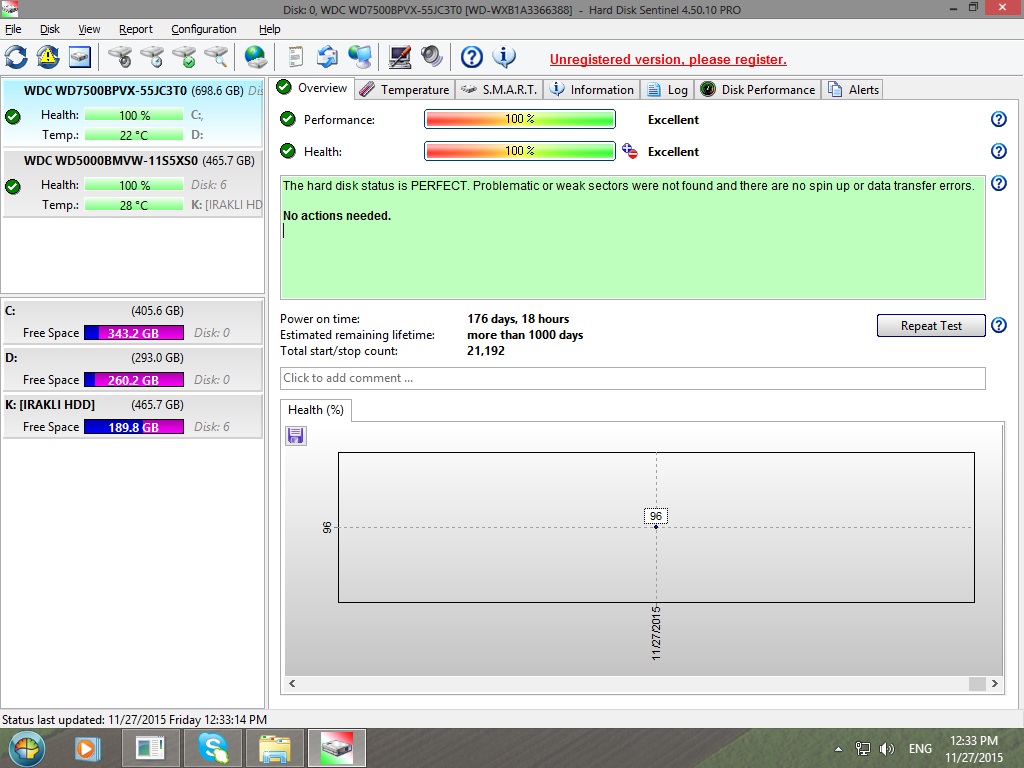This screenshot has height=768, width=1024.
Task: Switch to the Alerts tab
Action: (x=854, y=89)
